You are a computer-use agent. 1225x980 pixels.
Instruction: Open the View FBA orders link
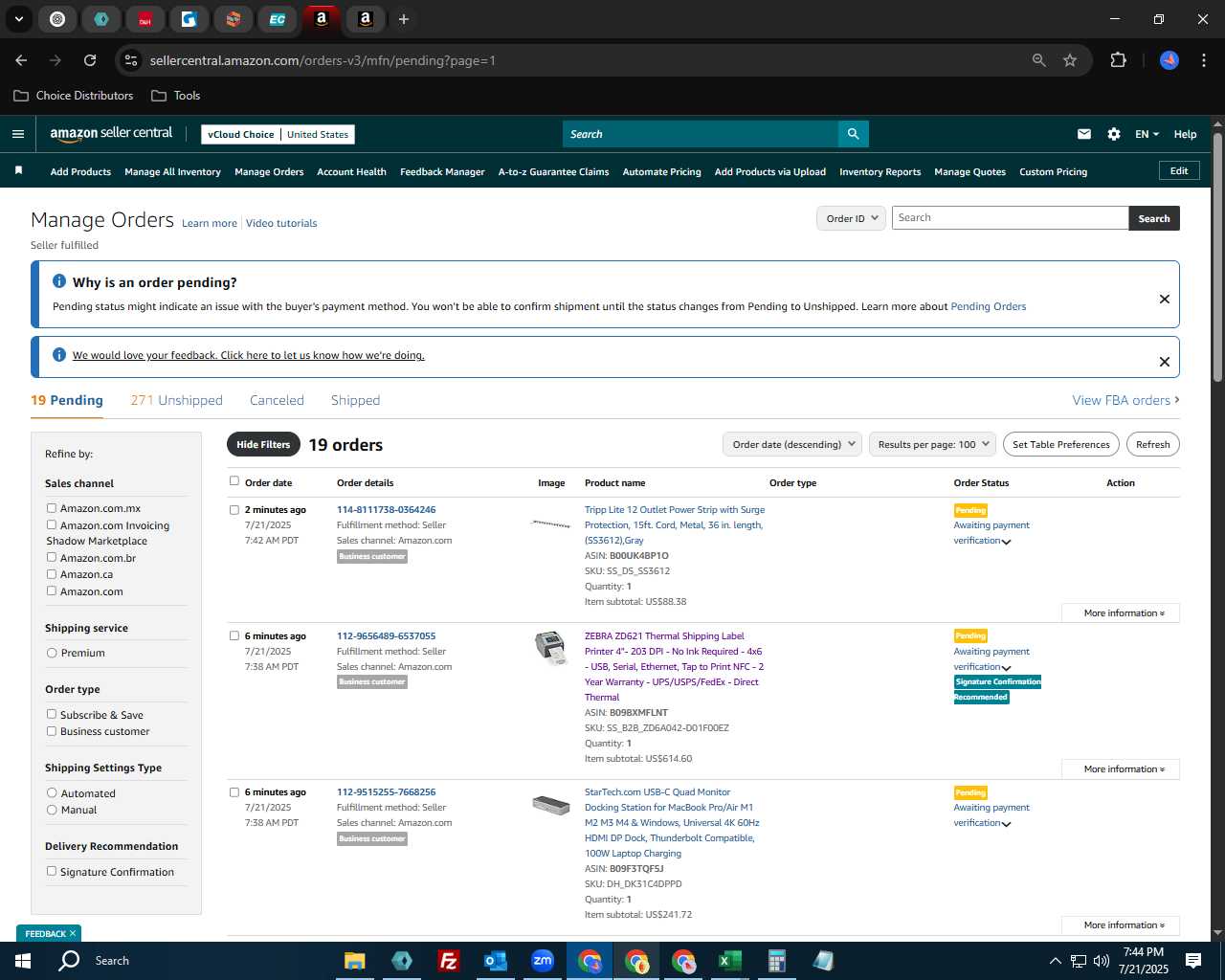tap(1125, 400)
